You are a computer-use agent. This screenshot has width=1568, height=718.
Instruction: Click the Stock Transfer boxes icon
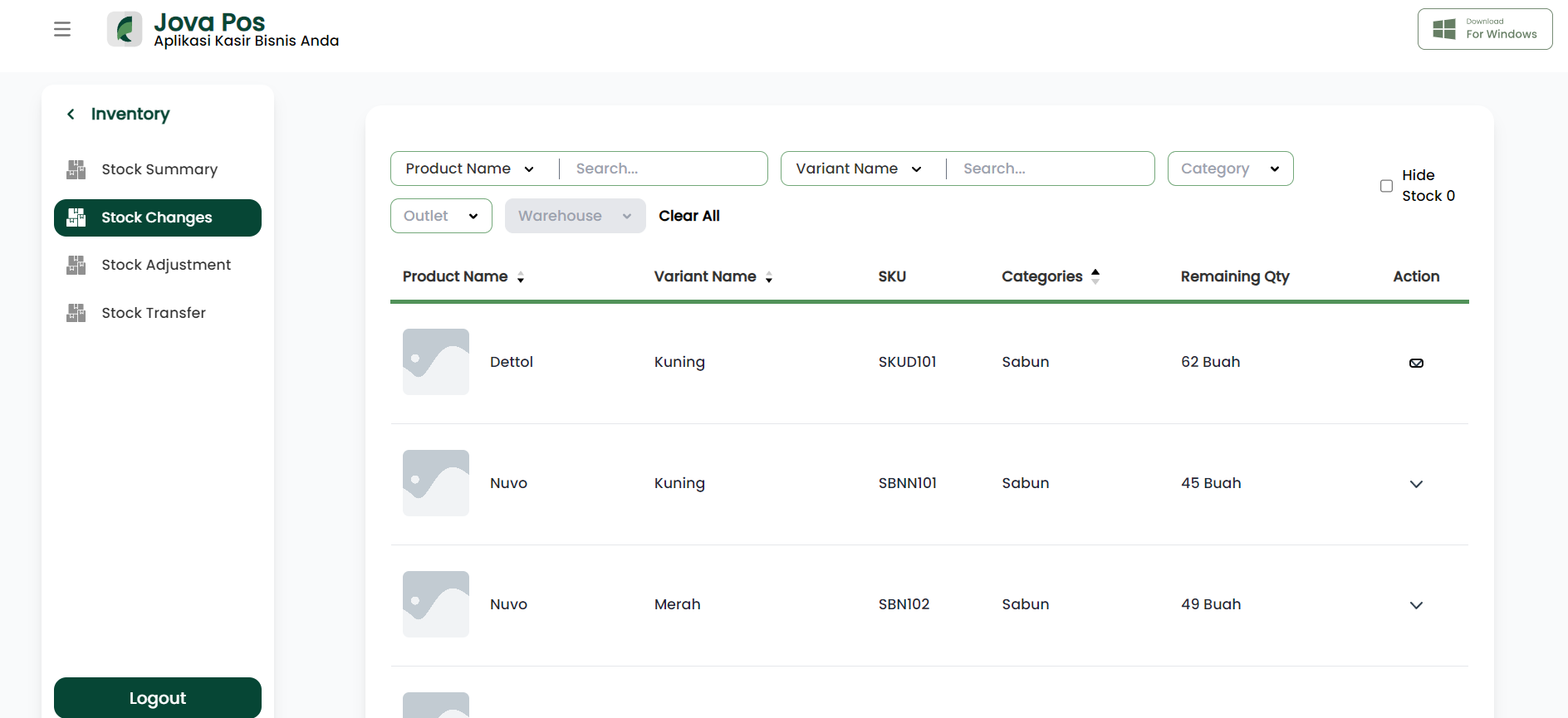76,313
